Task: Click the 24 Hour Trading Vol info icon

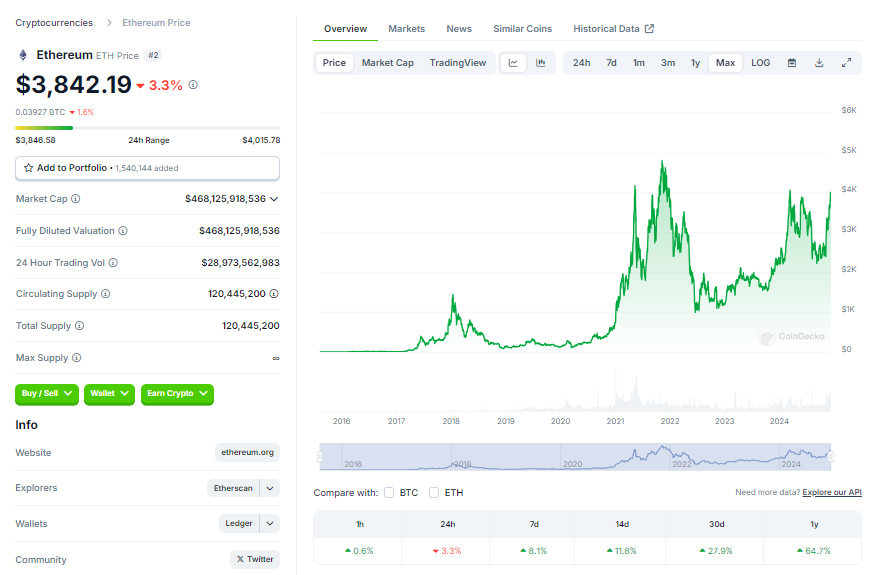Action: pos(113,262)
